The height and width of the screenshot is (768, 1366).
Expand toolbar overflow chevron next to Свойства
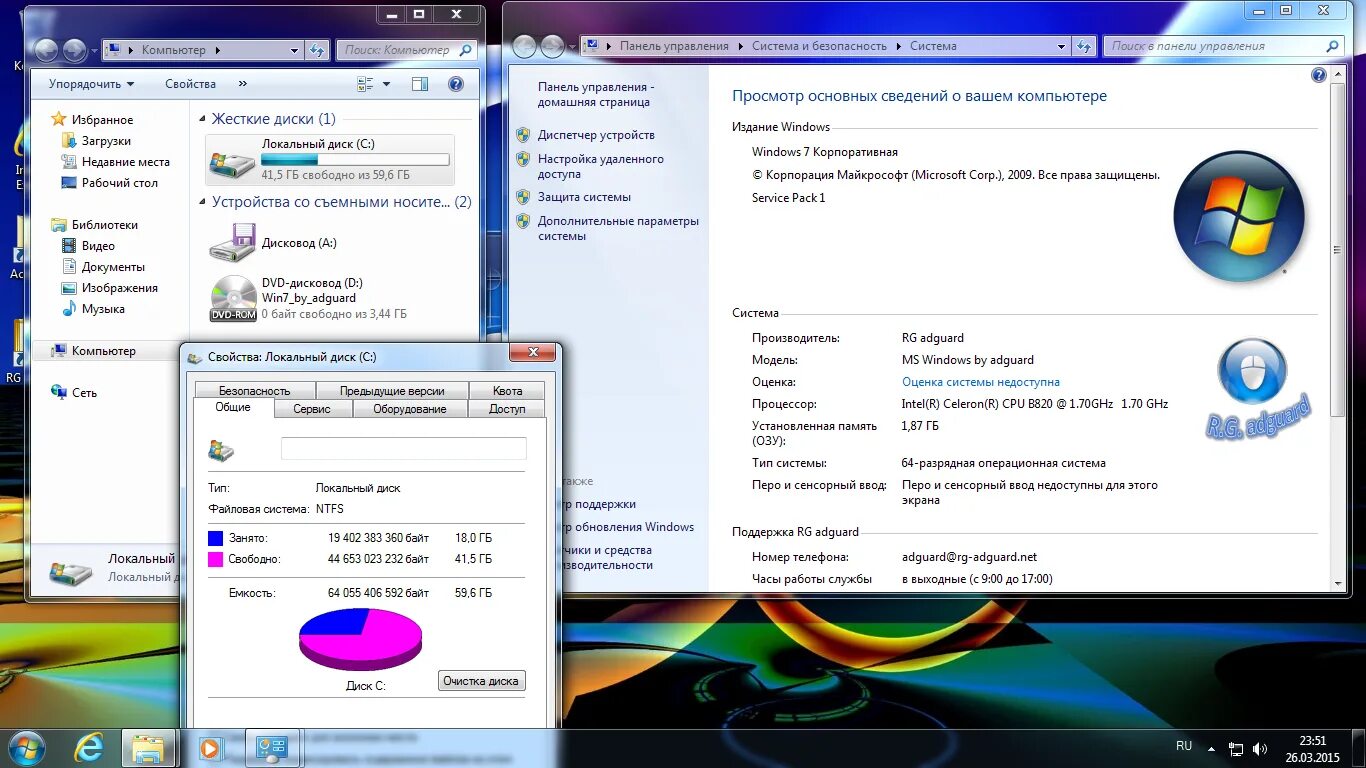tap(243, 84)
